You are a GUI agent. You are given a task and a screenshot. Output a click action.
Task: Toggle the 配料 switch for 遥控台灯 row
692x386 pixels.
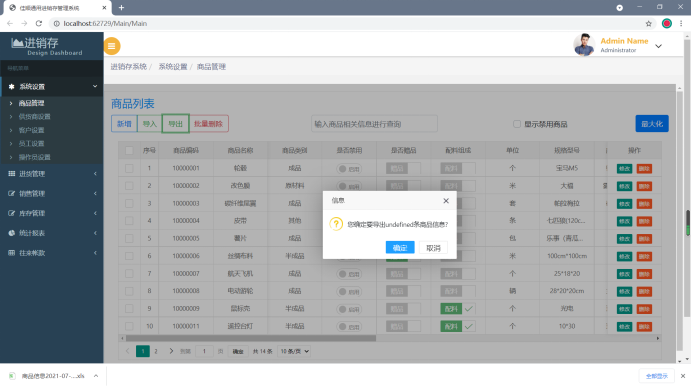pyautogui.click(x=458, y=326)
